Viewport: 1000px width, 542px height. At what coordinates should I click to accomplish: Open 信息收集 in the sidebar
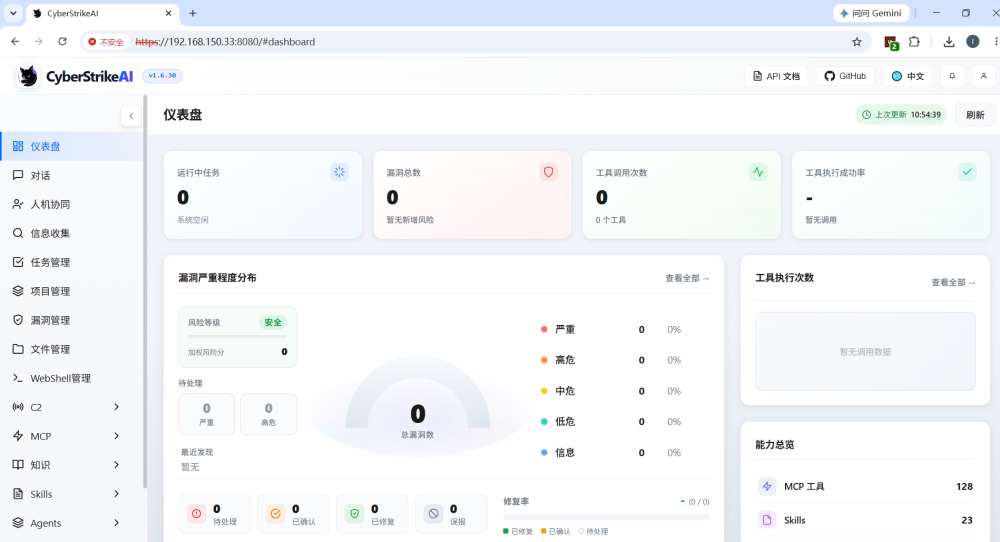tap(71, 233)
